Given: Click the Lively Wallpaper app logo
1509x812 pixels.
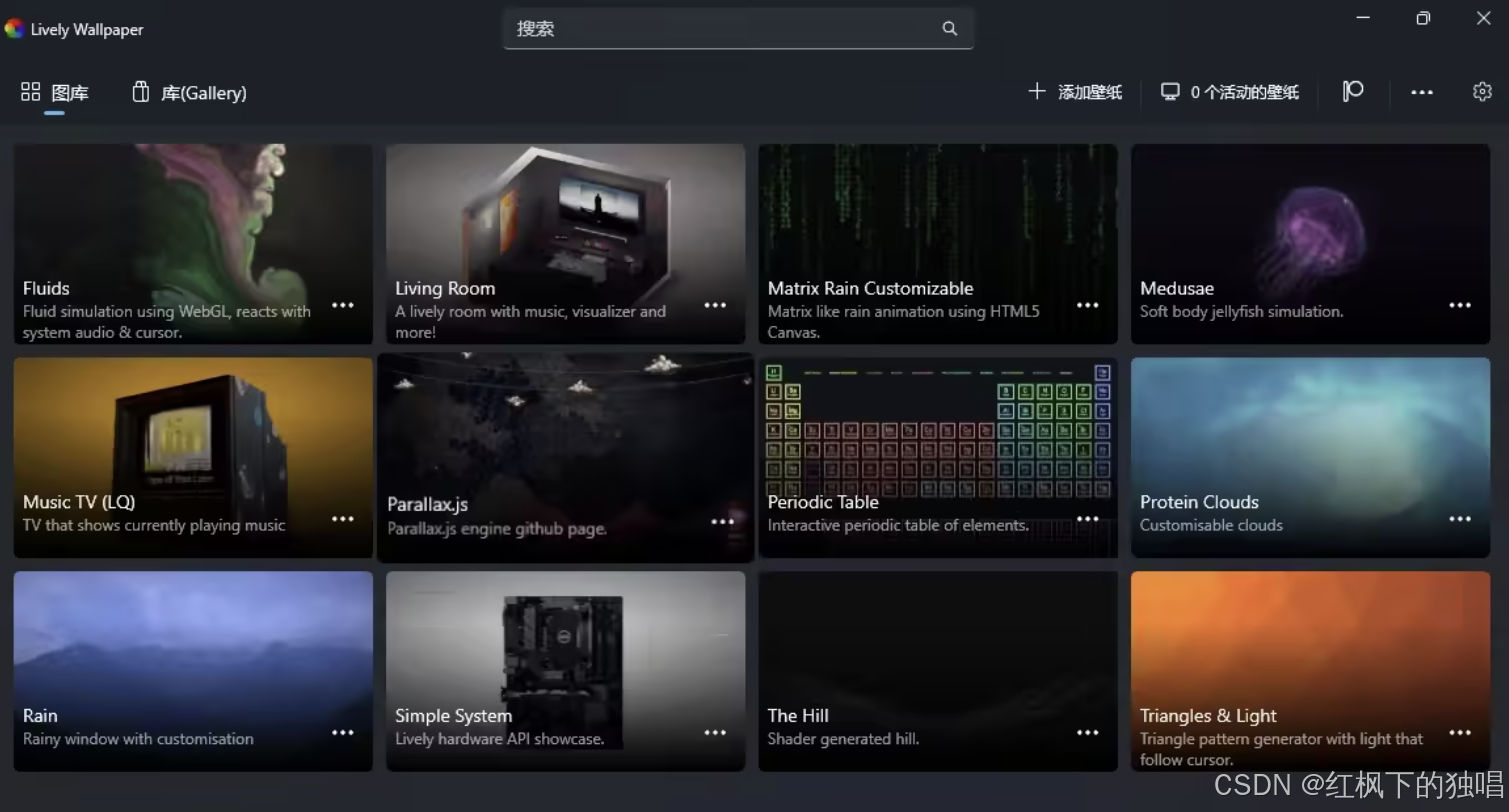Looking at the screenshot, I should click(x=14, y=29).
